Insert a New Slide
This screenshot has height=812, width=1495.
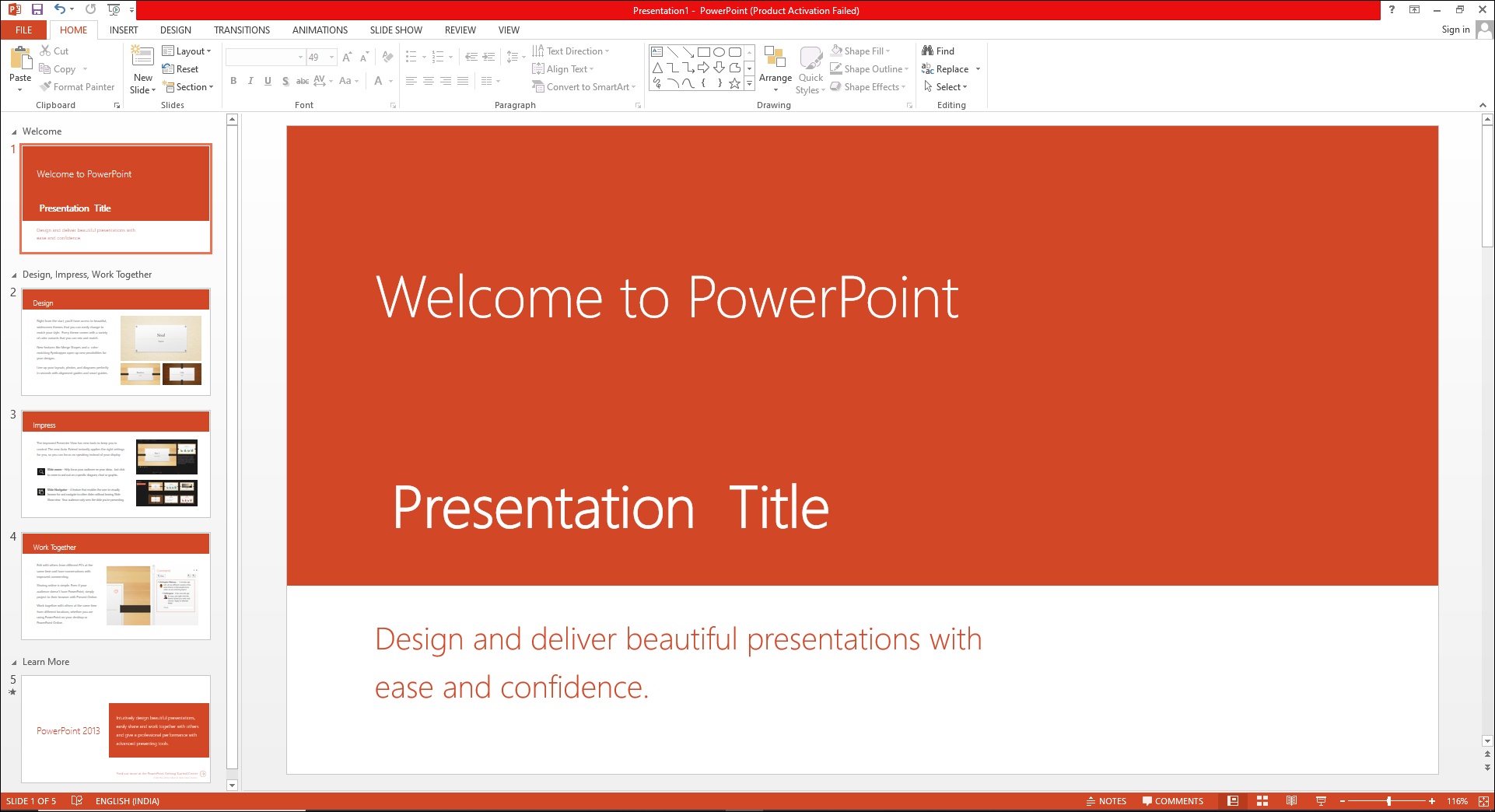point(142,68)
